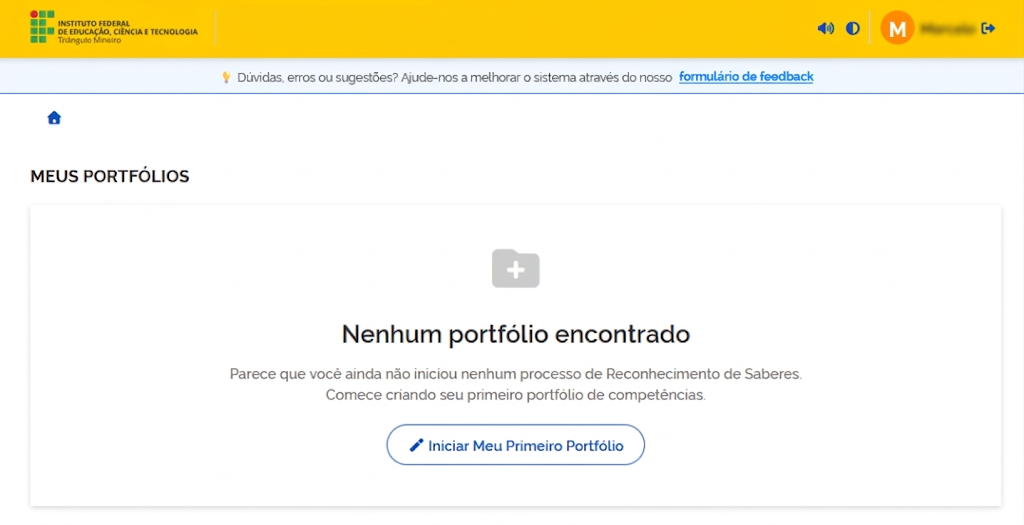Click the Triângulo Mineiro campus subtitle

point(90,40)
